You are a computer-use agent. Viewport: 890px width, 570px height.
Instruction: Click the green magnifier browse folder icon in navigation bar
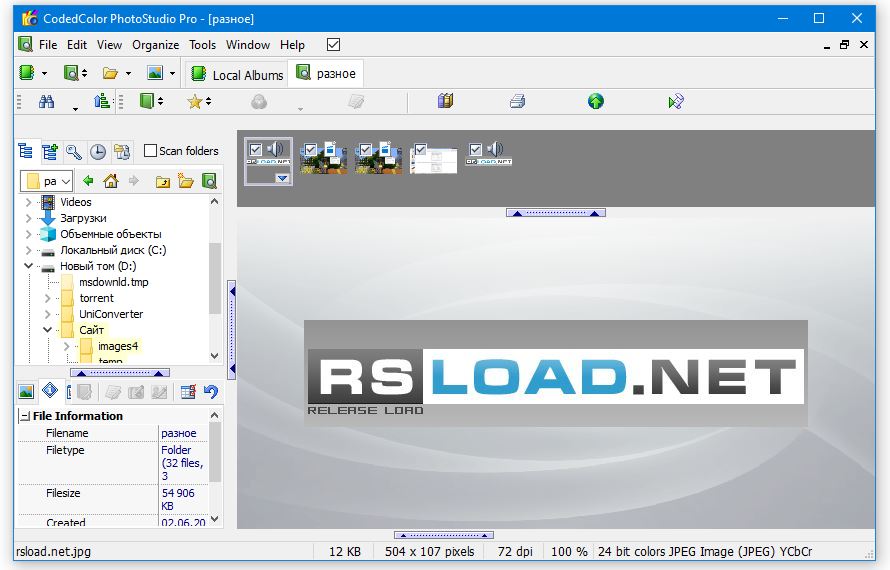tap(209, 181)
